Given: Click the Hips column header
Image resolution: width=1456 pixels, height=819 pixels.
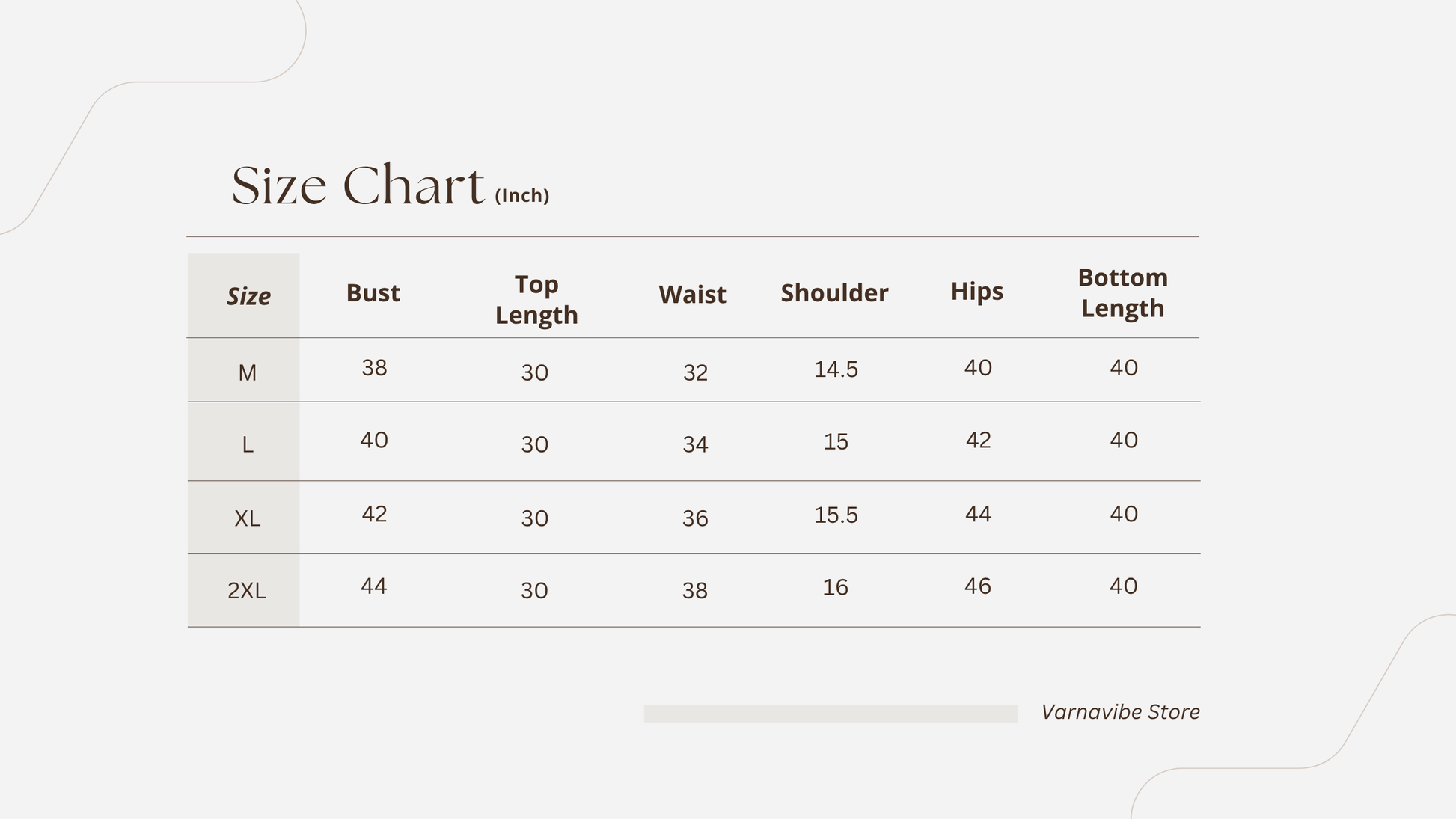Looking at the screenshot, I should coord(976,291).
